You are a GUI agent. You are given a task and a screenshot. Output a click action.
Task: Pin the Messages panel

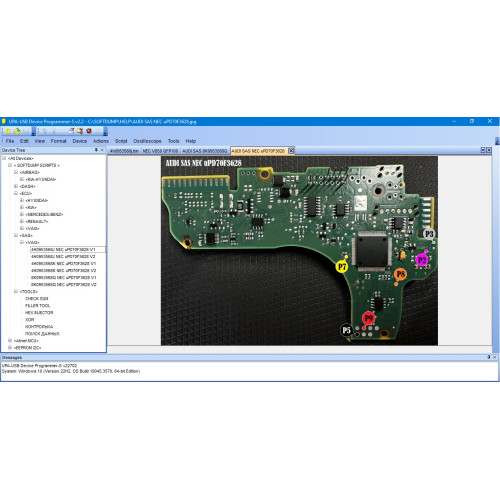(x=488, y=357)
